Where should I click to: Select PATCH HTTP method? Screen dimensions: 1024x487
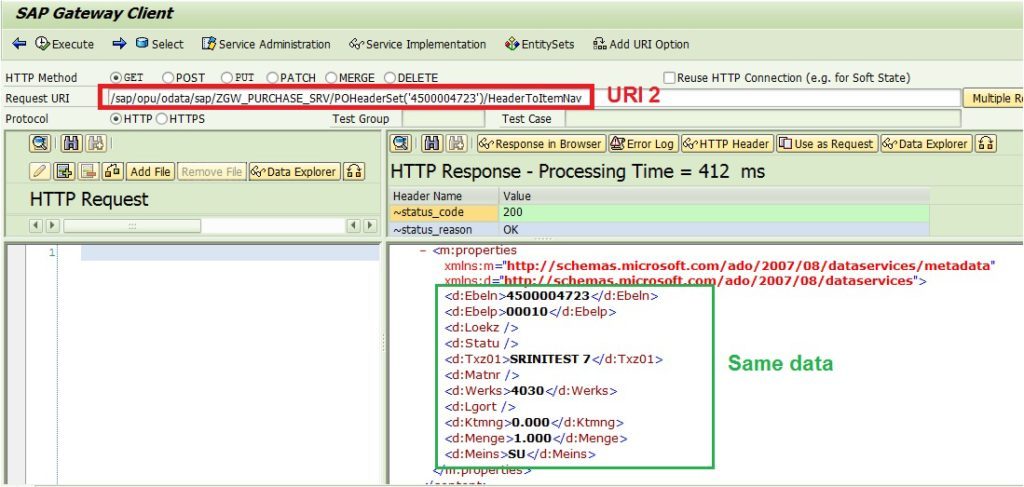[x=272, y=78]
